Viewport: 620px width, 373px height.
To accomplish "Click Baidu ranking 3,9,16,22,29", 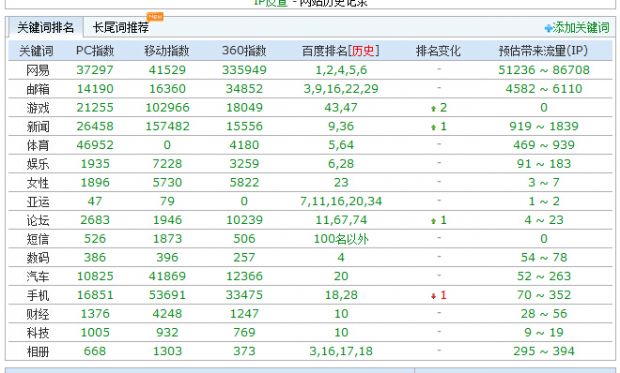I will pos(341,89).
